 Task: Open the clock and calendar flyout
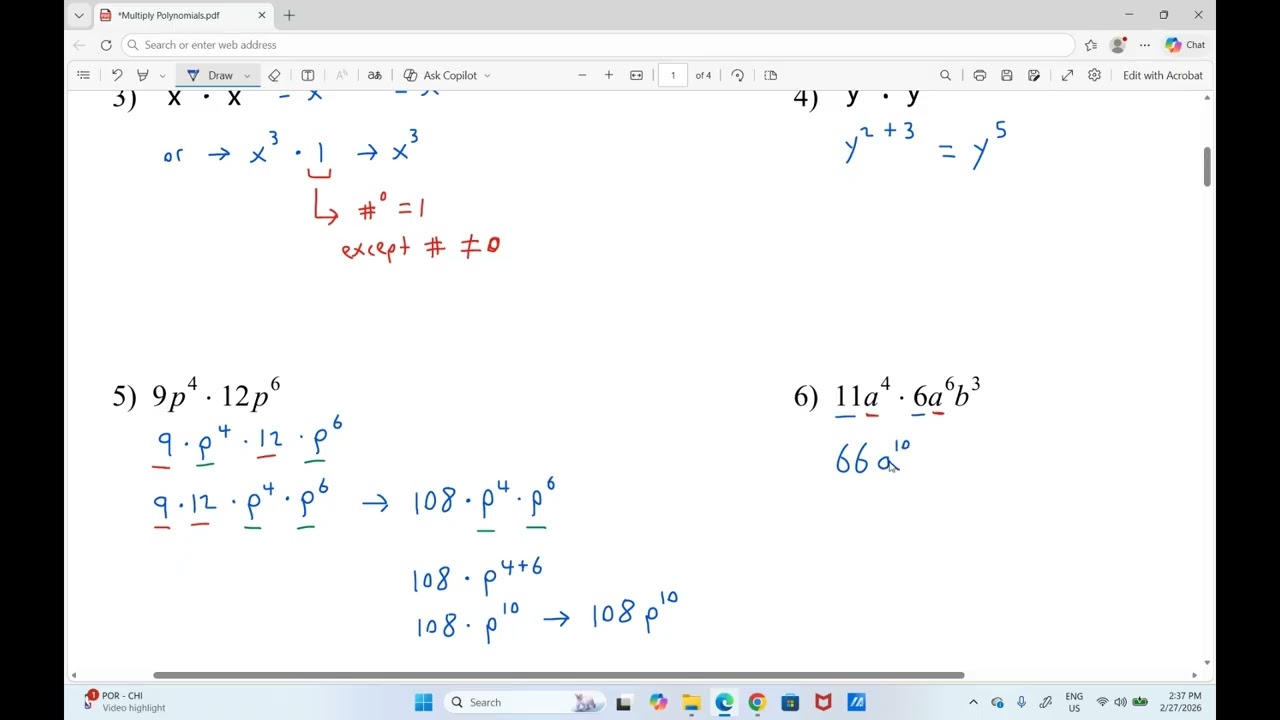click(1181, 702)
